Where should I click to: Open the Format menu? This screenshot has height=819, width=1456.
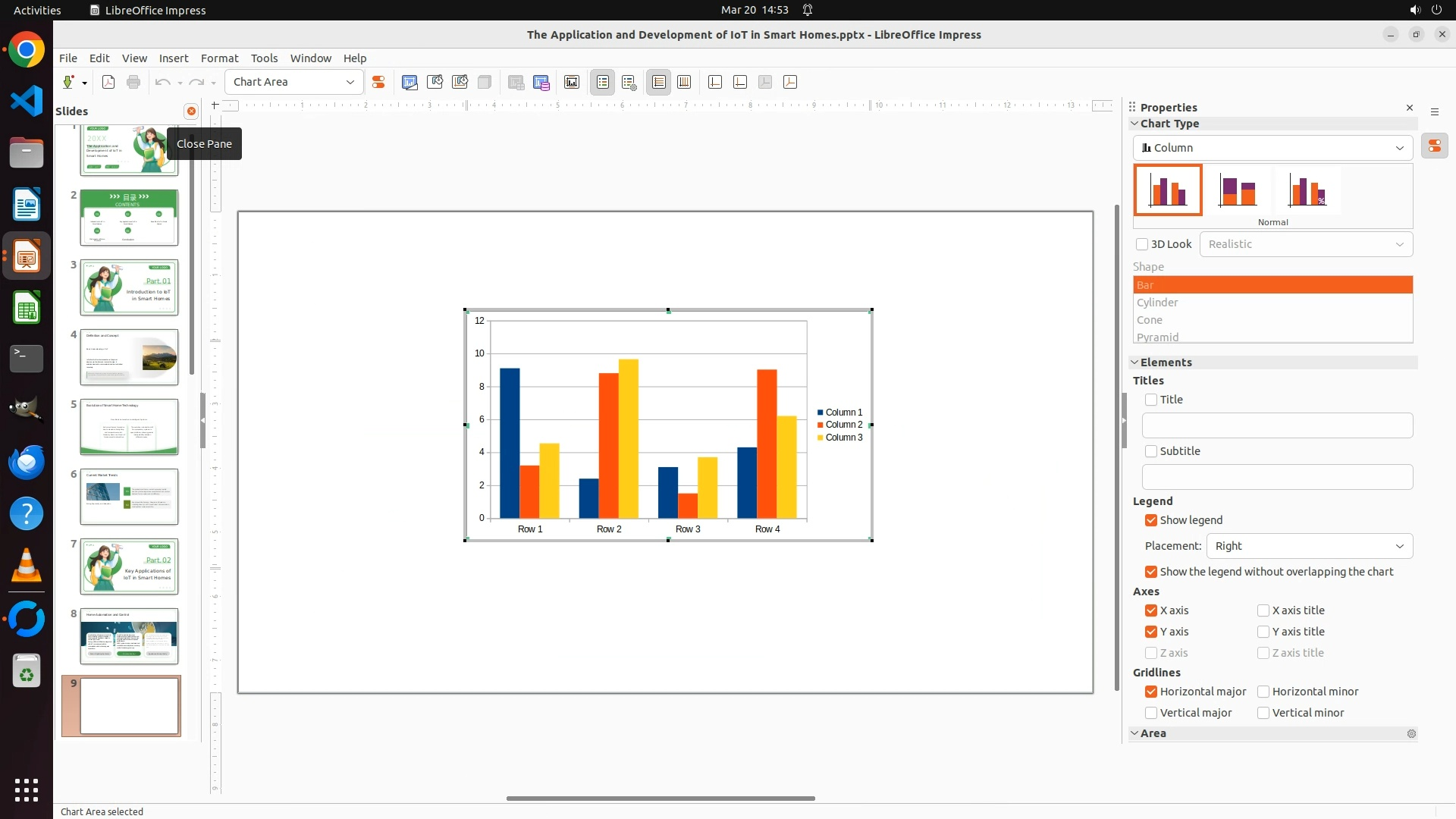click(x=219, y=58)
